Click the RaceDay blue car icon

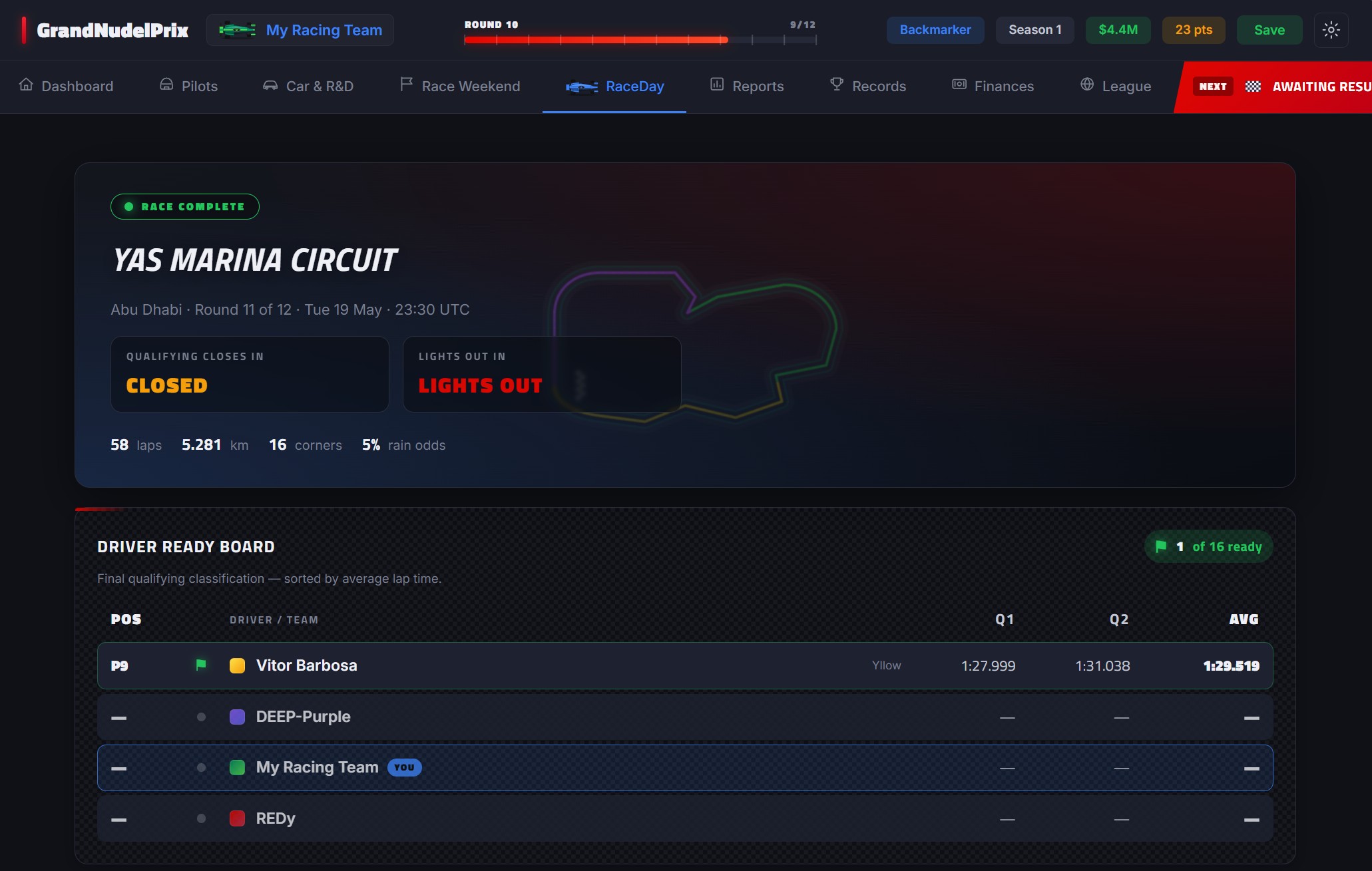pyautogui.click(x=582, y=87)
